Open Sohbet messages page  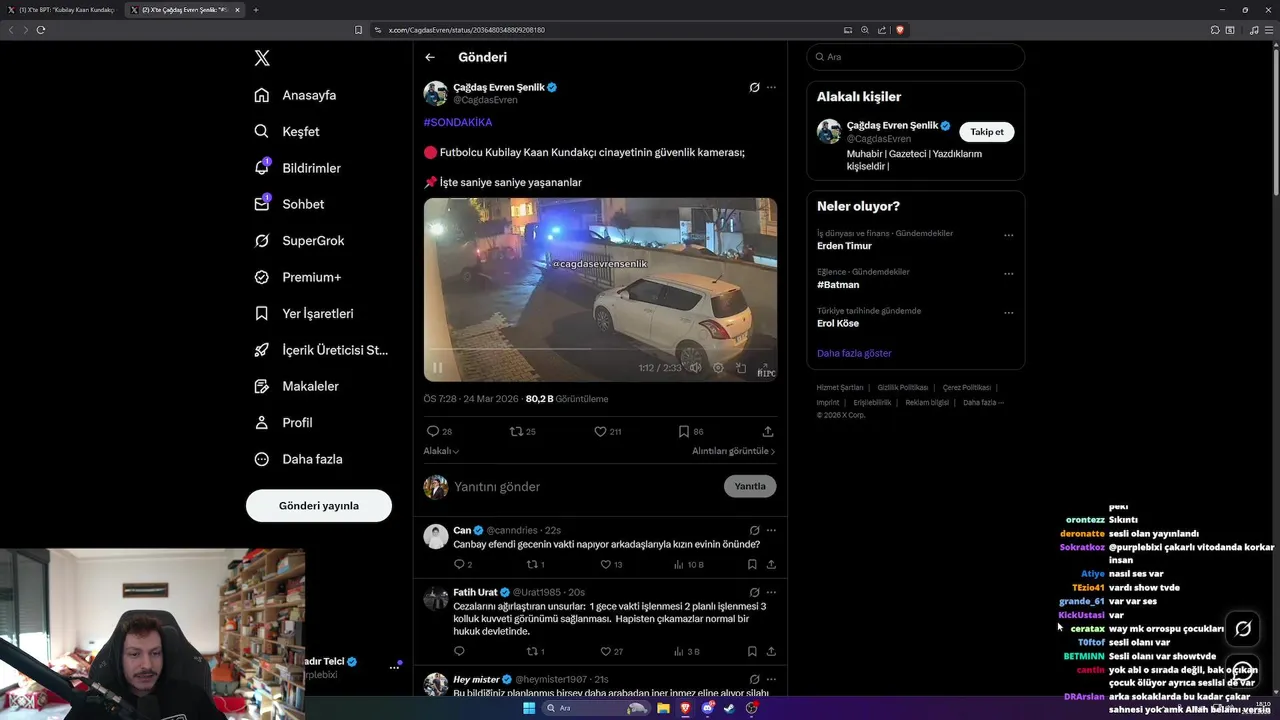289,204
